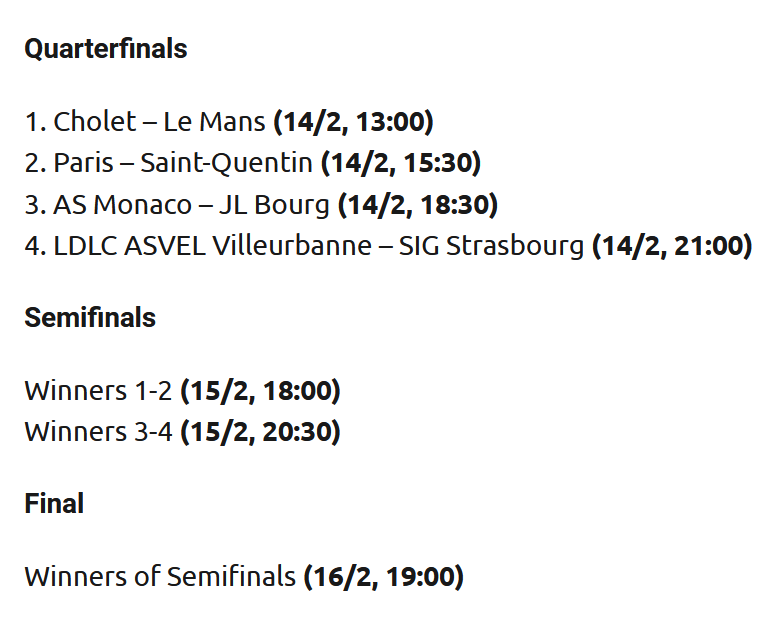Click the time (14/2, 21:00)
778x622 pixels.
(x=672, y=246)
